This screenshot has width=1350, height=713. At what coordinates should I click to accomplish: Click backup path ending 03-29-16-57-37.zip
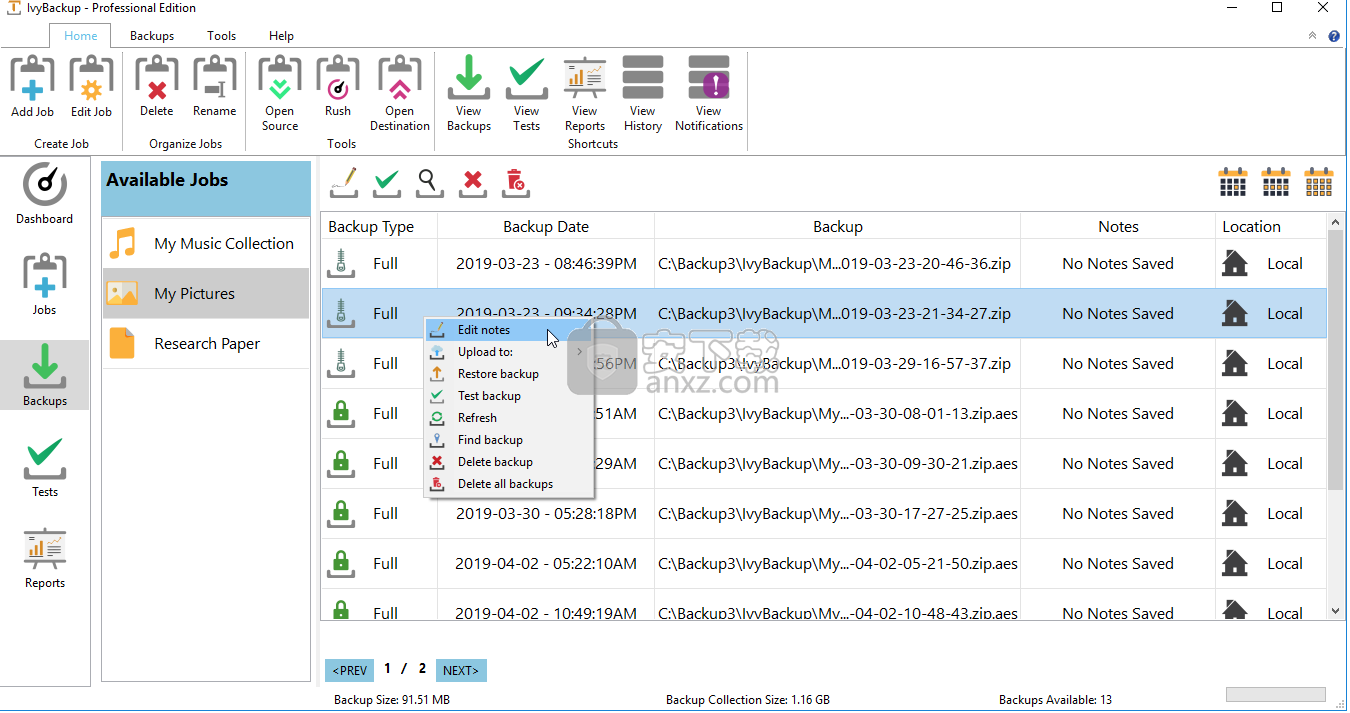tap(835, 364)
